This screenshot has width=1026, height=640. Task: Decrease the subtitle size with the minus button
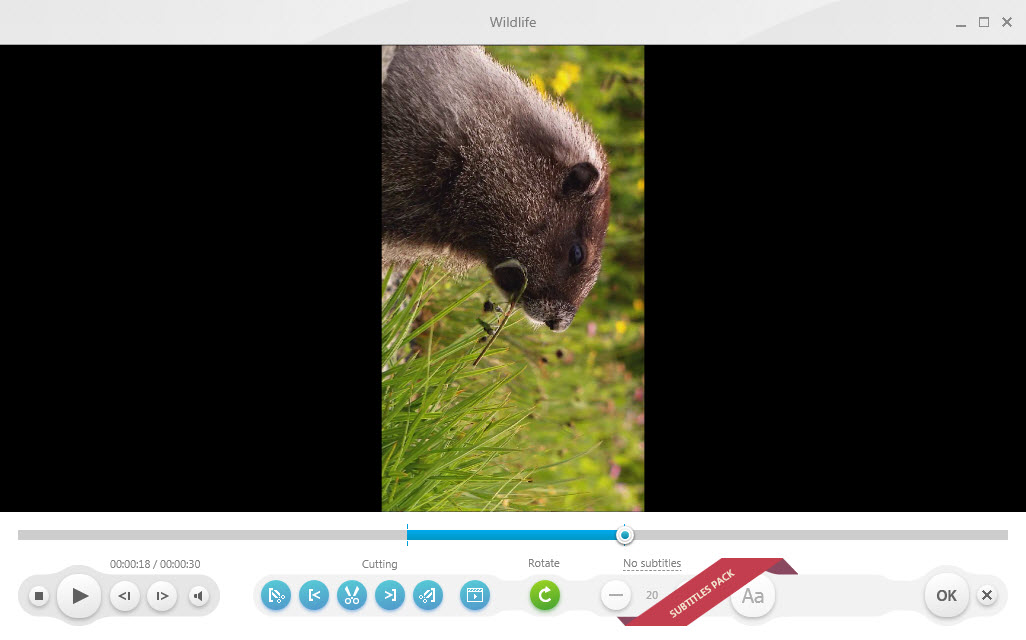click(616, 595)
